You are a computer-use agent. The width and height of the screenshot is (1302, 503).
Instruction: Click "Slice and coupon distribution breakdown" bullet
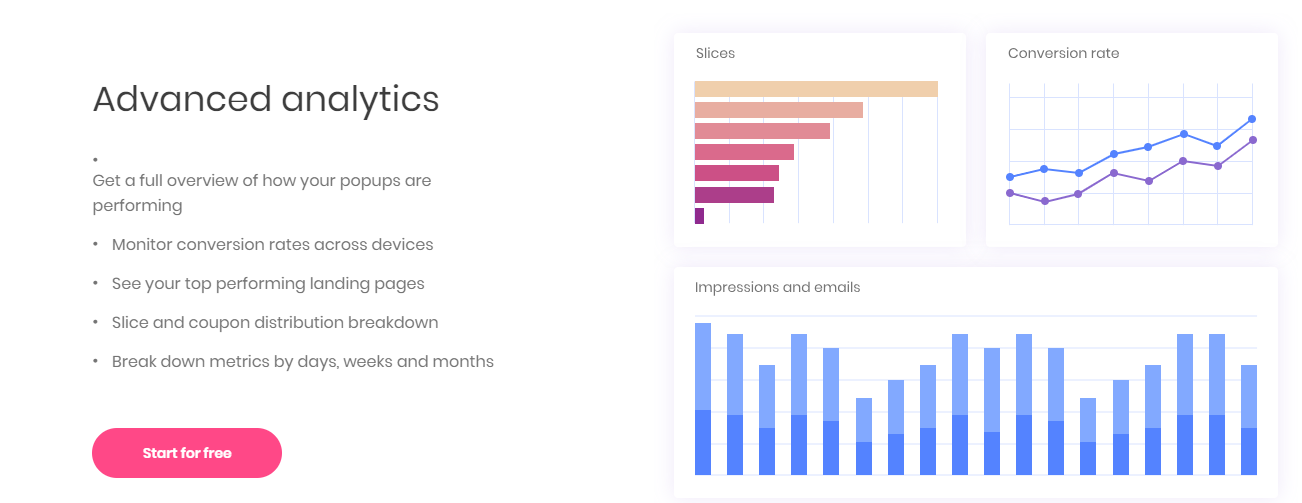(275, 322)
